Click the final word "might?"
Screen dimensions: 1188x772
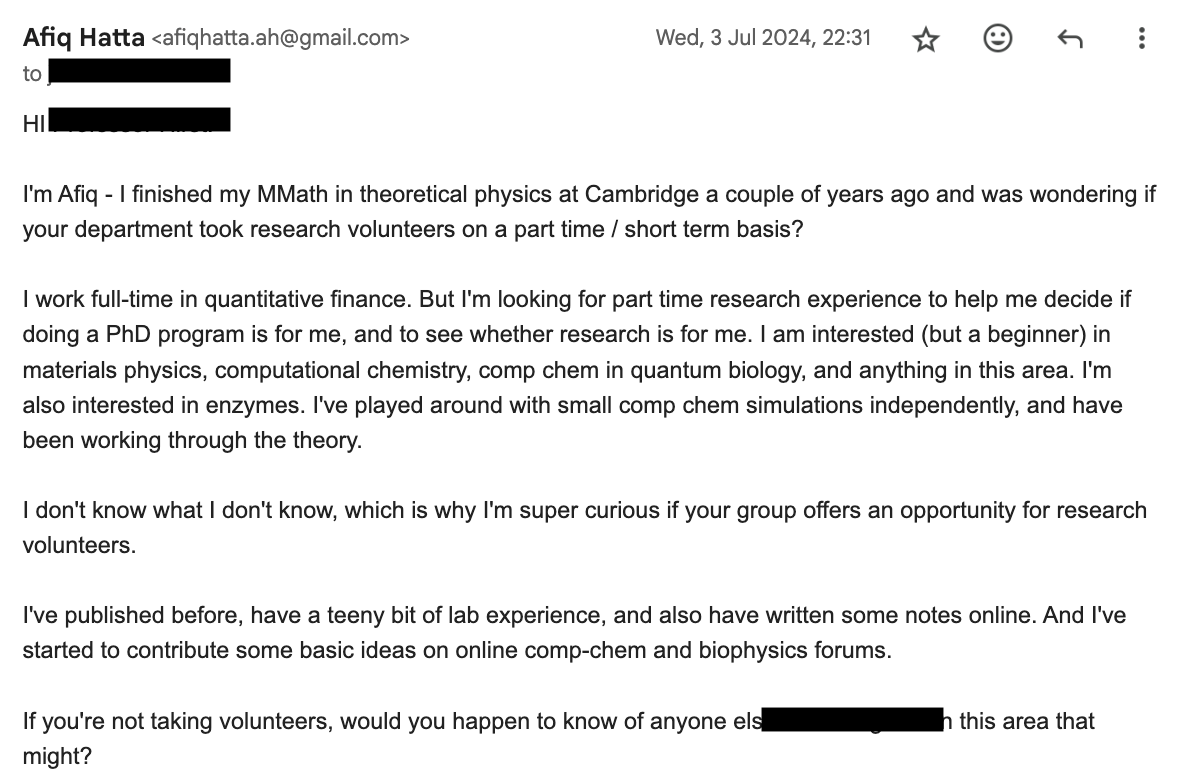pos(57,755)
